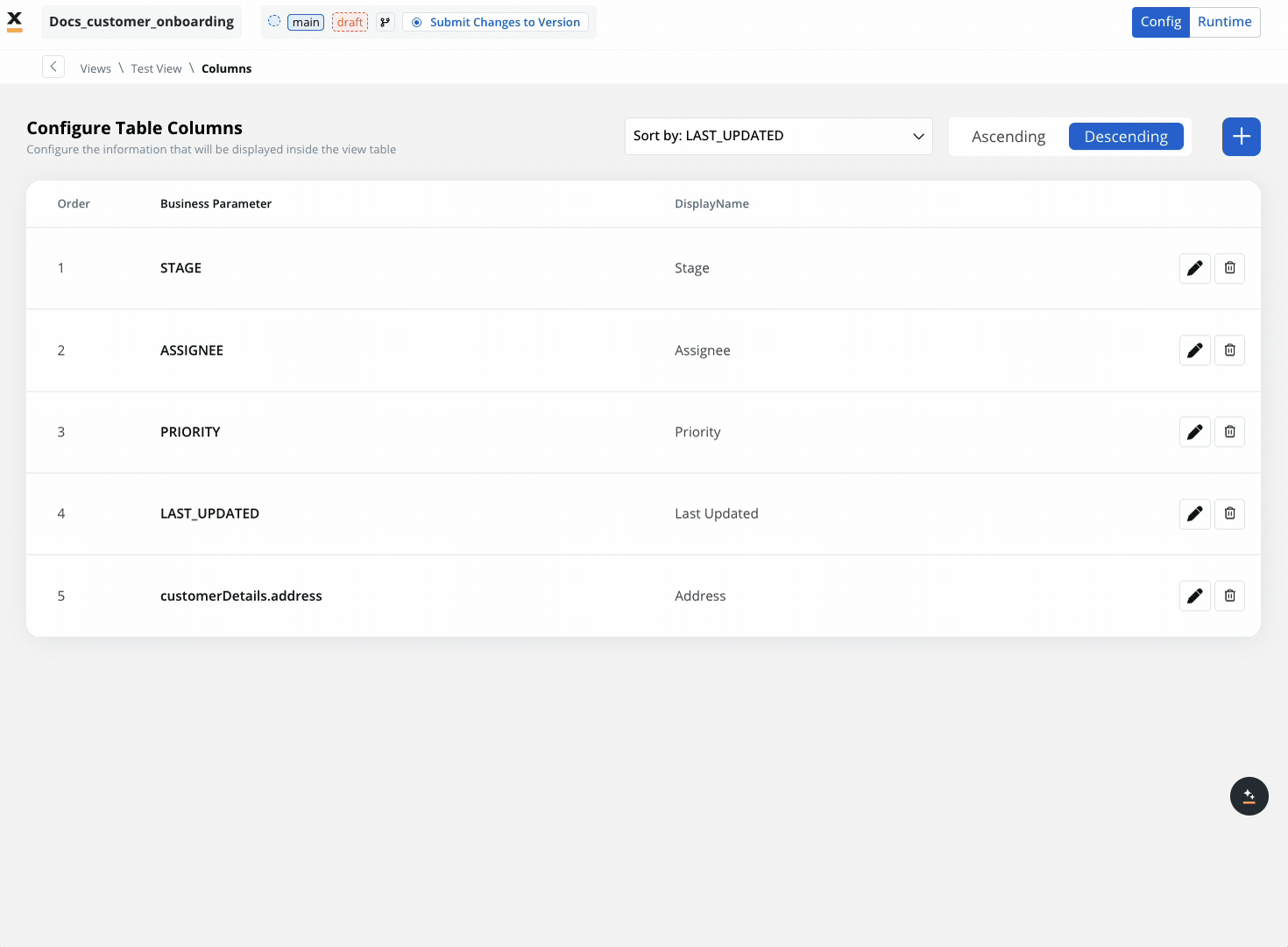Click the Order column header
The image size is (1288, 947).
click(74, 204)
